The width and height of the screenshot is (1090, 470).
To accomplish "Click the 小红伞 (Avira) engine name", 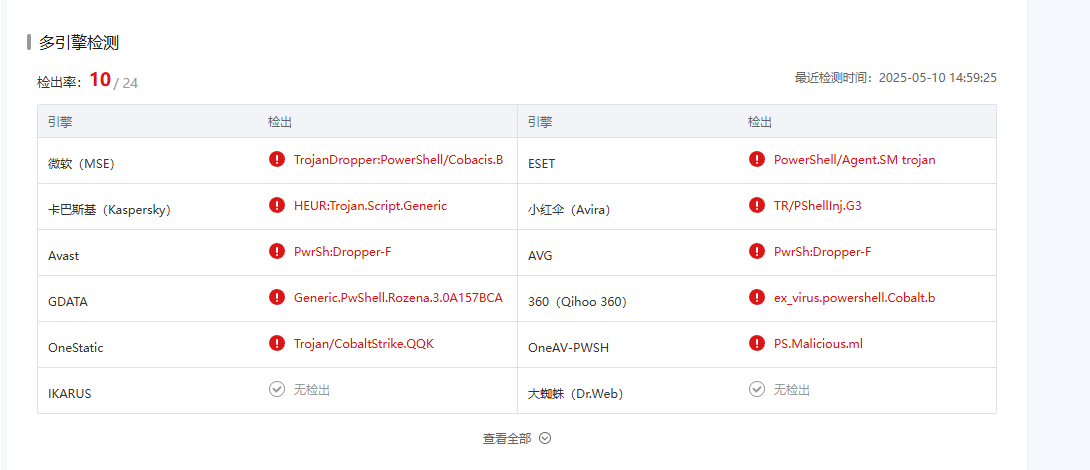I will (569, 209).
